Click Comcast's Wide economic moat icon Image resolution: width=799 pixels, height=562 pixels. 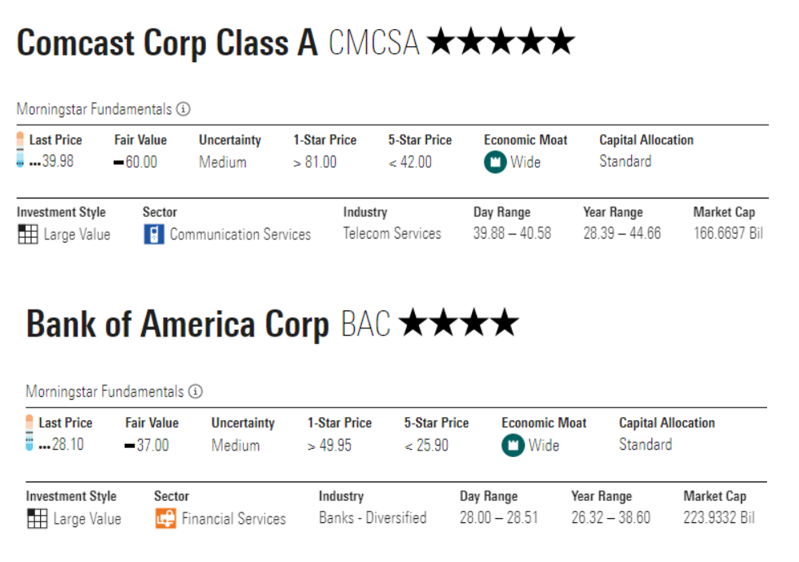pyautogui.click(x=495, y=162)
